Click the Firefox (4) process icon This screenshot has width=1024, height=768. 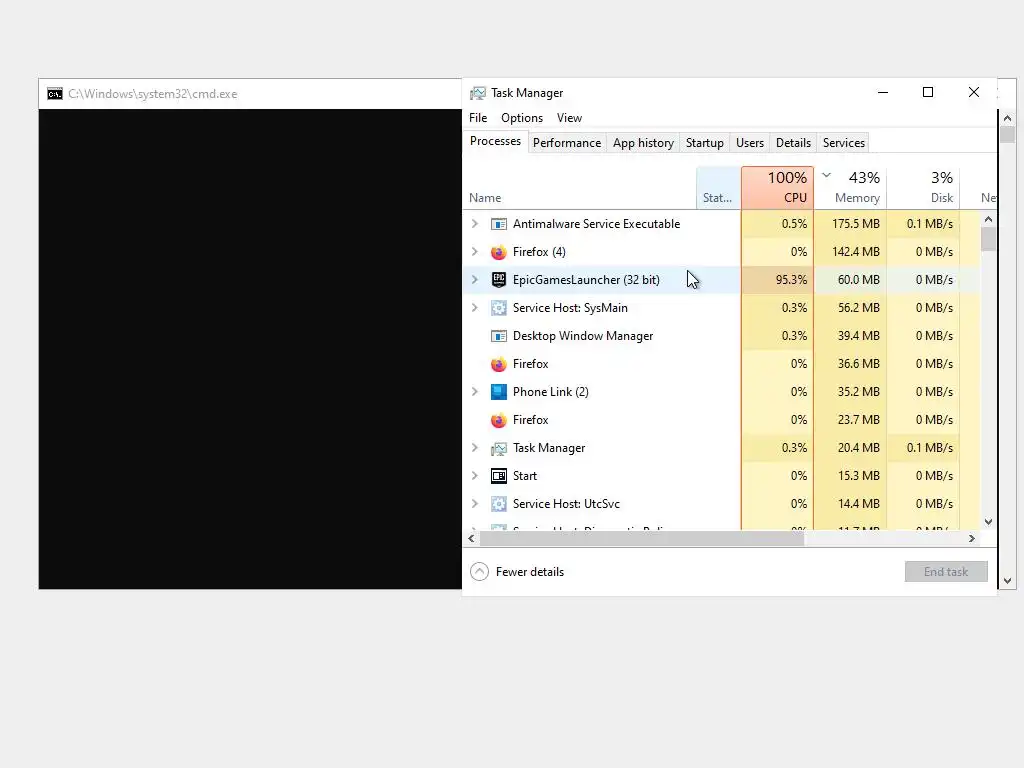498,252
